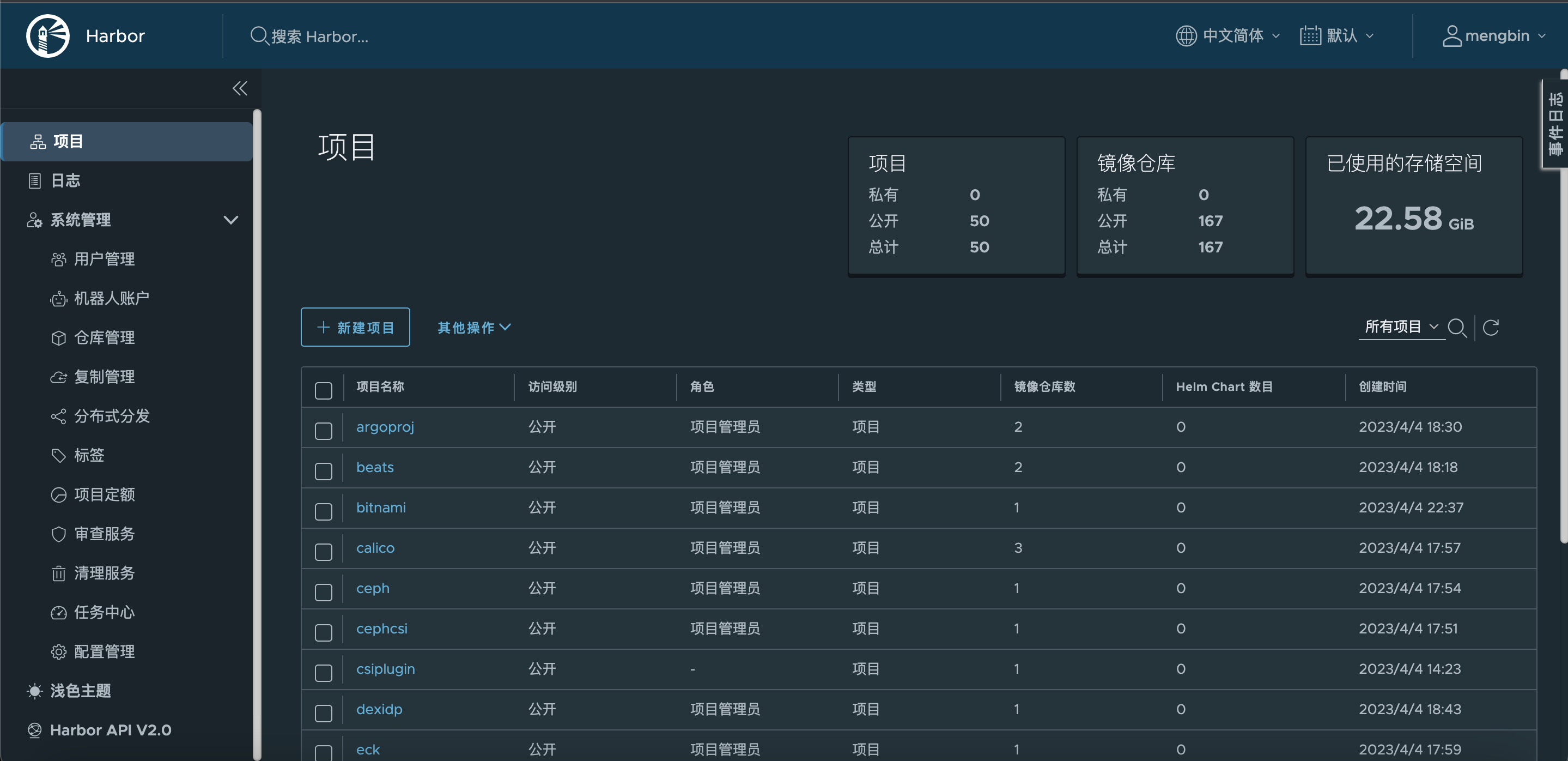This screenshot has width=1568, height=761.
Task: Click the 分布式分发 share icon
Action: [x=58, y=416]
